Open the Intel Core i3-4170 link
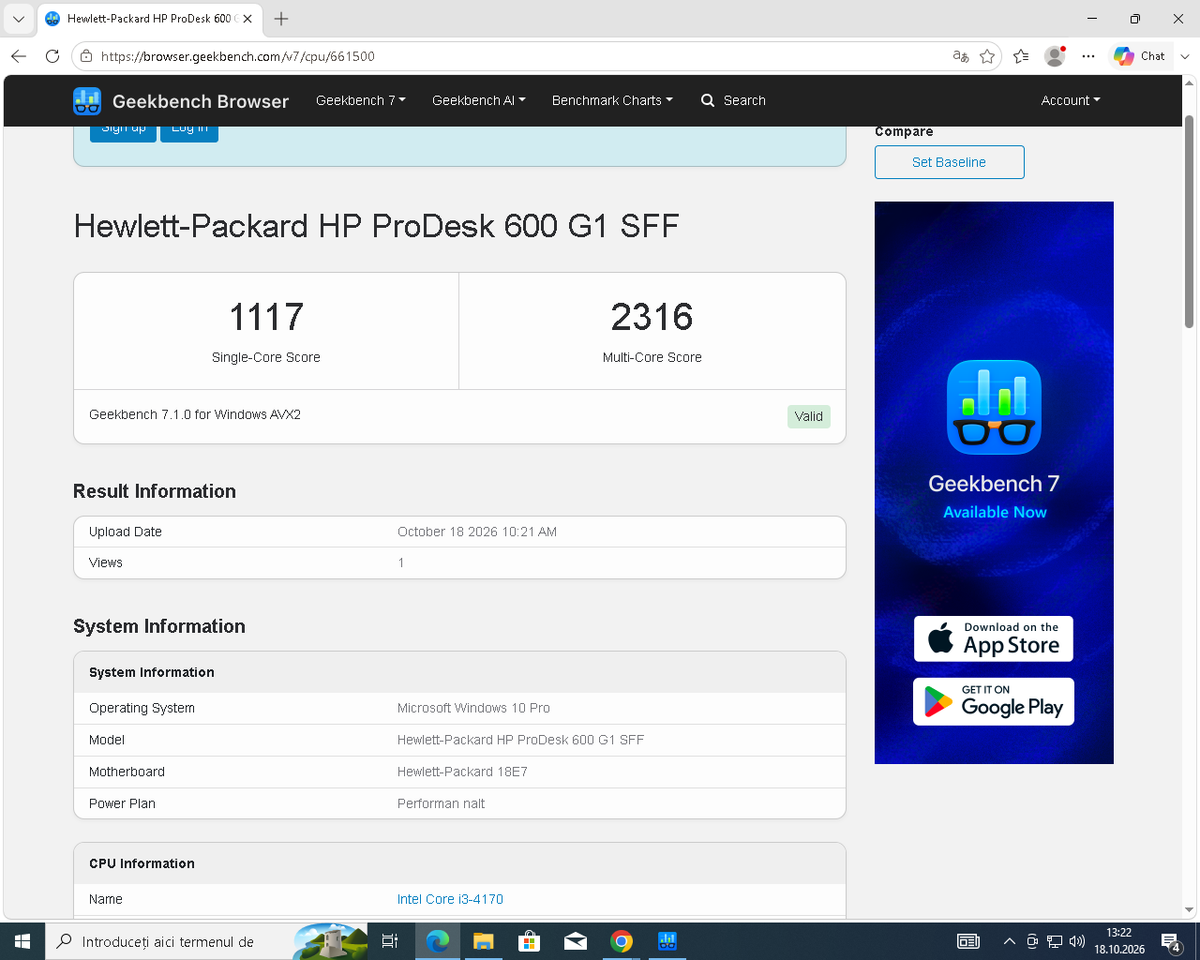The image size is (1200, 960). [450, 899]
